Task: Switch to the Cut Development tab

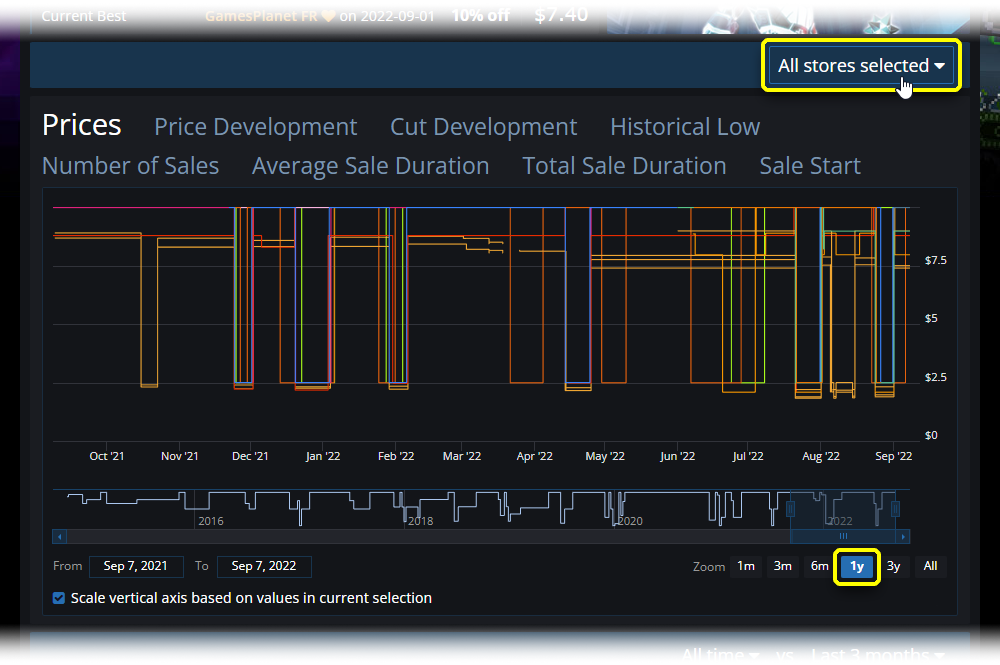Action: (x=484, y=127)
